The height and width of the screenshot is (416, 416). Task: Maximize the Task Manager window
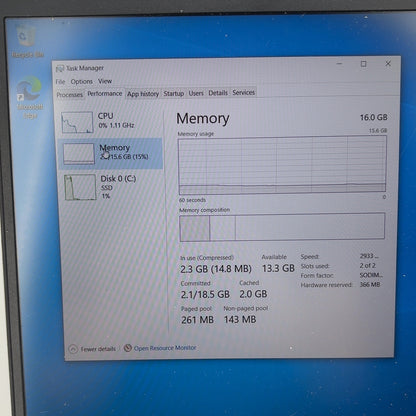(364, 64)
